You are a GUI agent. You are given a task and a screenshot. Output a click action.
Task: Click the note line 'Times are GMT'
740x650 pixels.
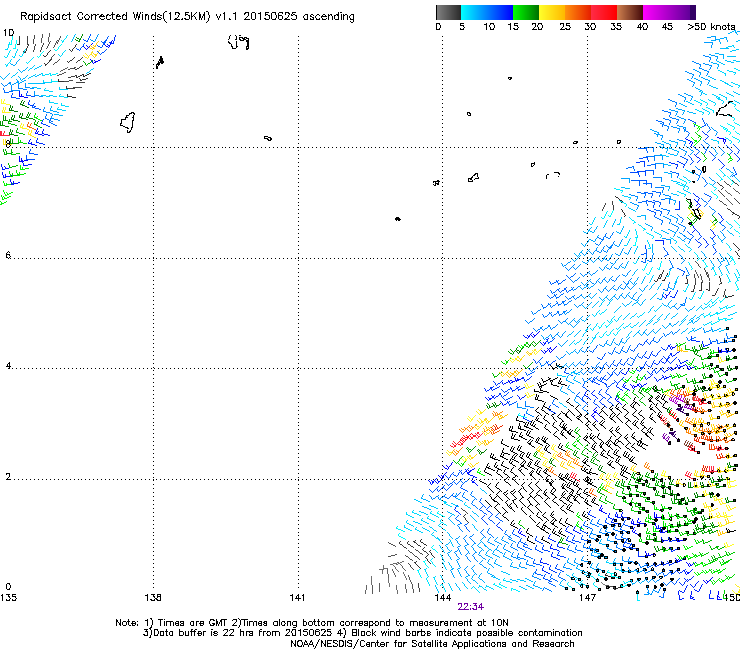192,623
